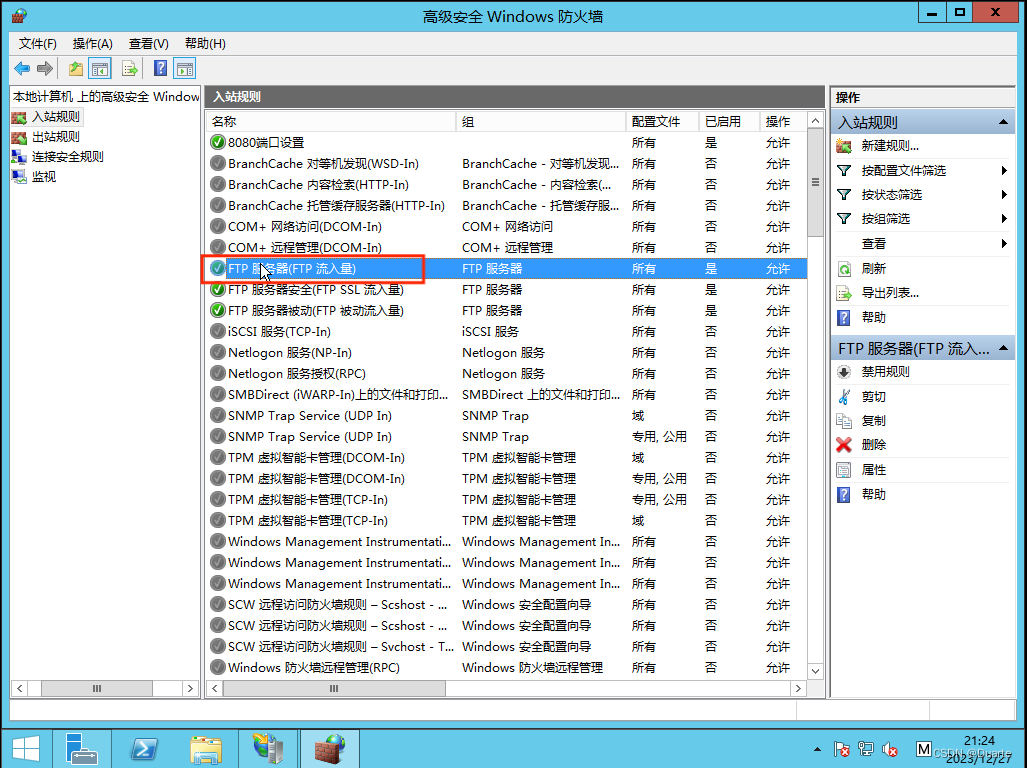Image resolution: width=1027 pixels, height=768 pixels.
Task: Click the 已启用 column header to sort
Action: pyautogui.click(x=722, y=121)
